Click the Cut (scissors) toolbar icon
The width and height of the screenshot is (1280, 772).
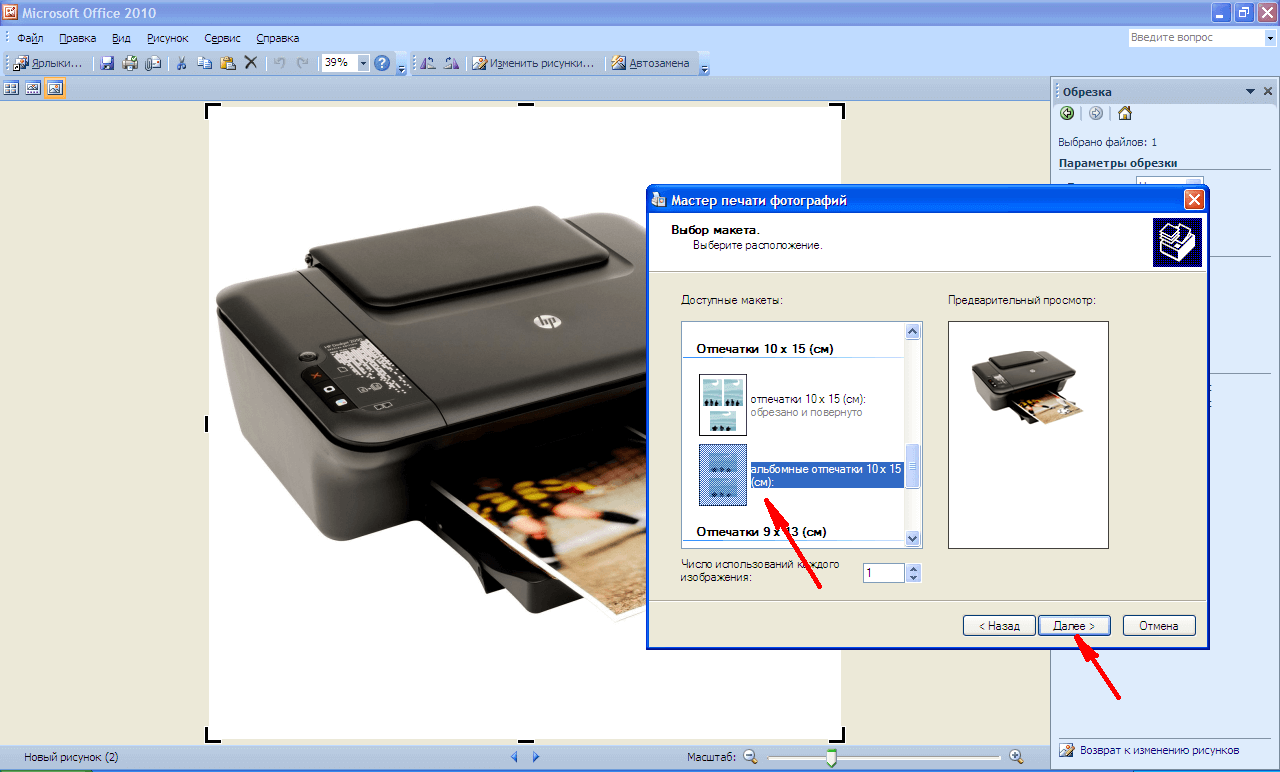(x=182, y=63)
